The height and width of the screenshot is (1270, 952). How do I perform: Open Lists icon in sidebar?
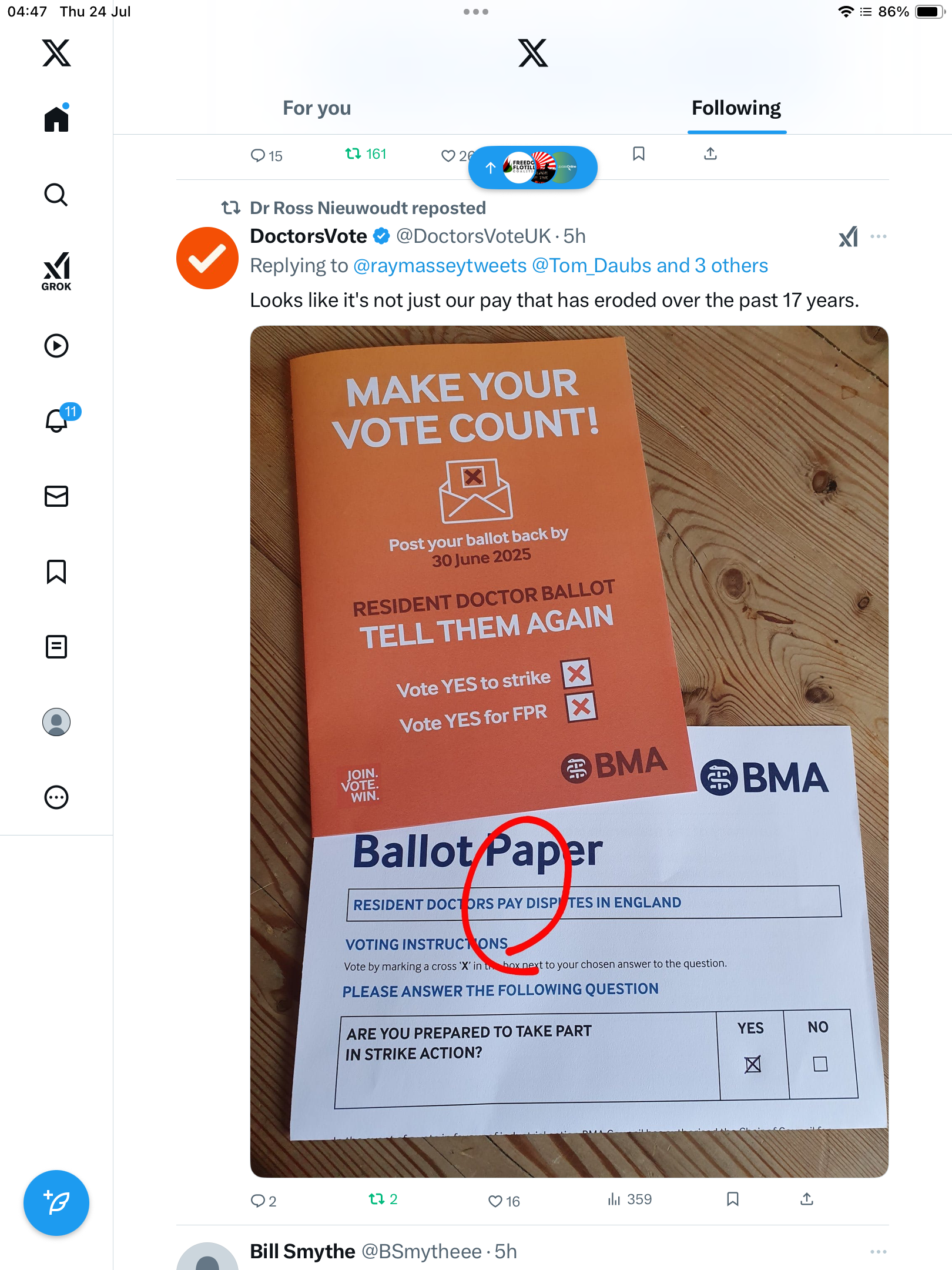tap(56, 647)
